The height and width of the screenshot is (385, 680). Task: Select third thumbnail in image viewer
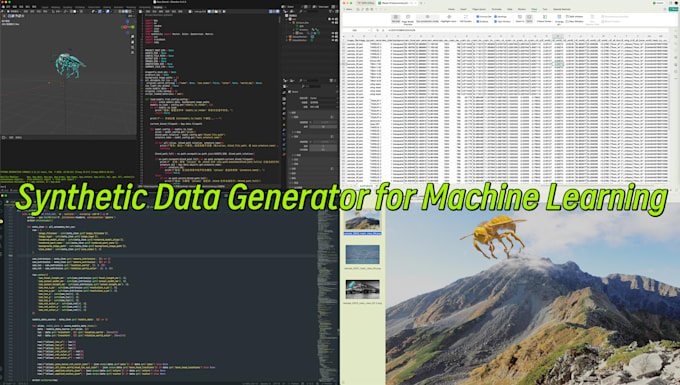(x=363, y=289)
